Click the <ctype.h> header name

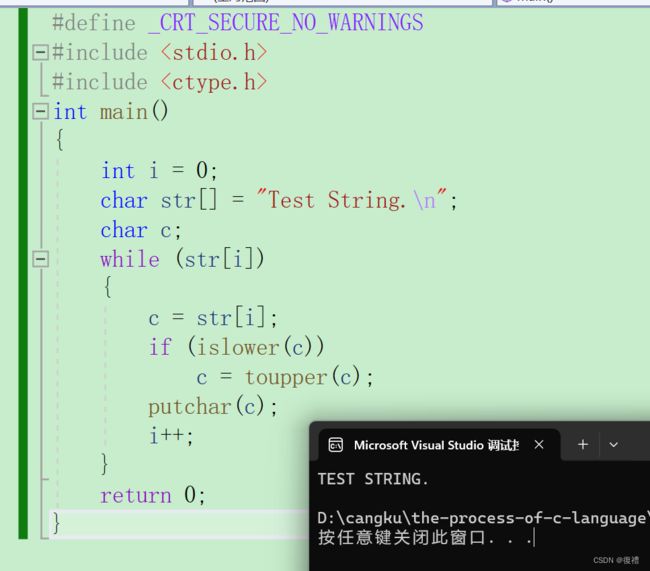click(x=214, y=82)
